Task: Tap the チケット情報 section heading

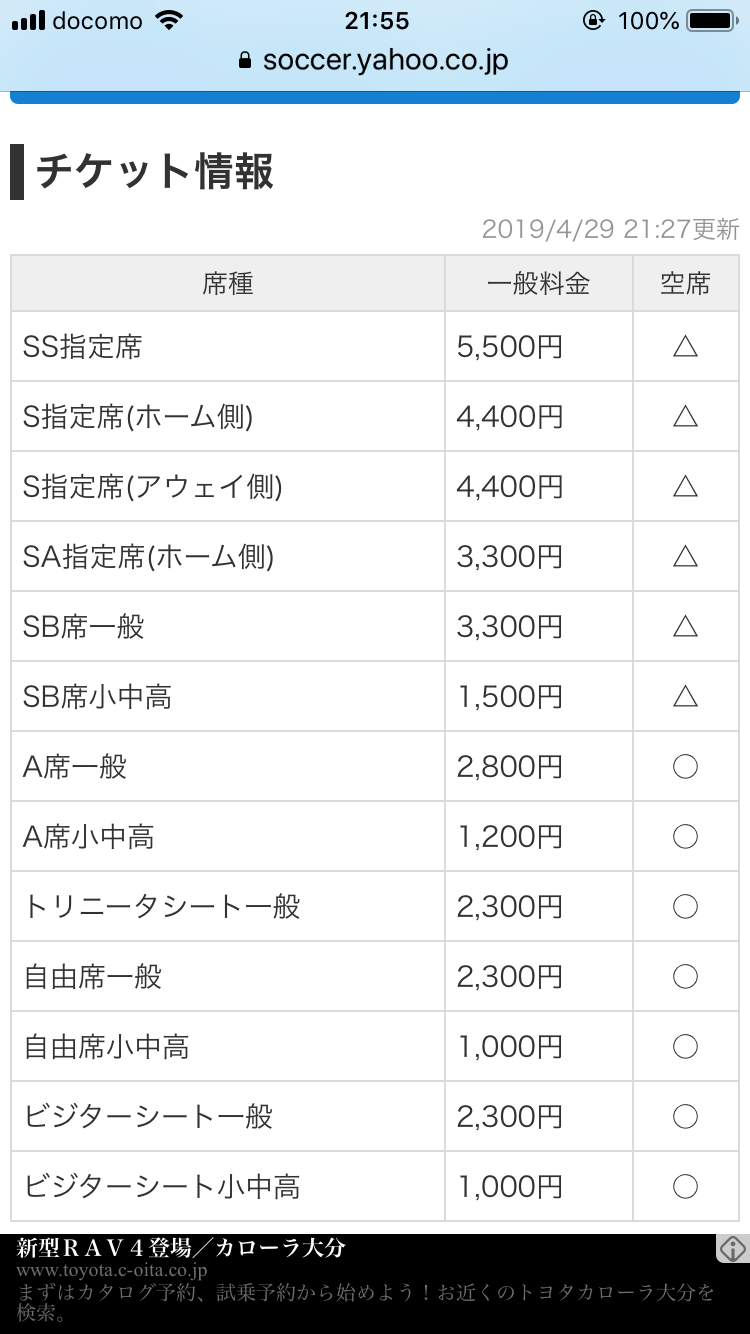Action: point(155,172)
